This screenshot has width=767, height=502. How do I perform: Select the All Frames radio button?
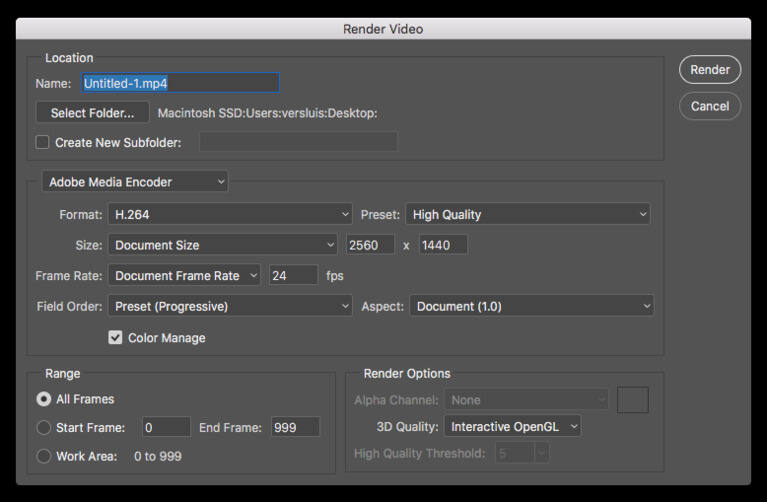point(44,399)
